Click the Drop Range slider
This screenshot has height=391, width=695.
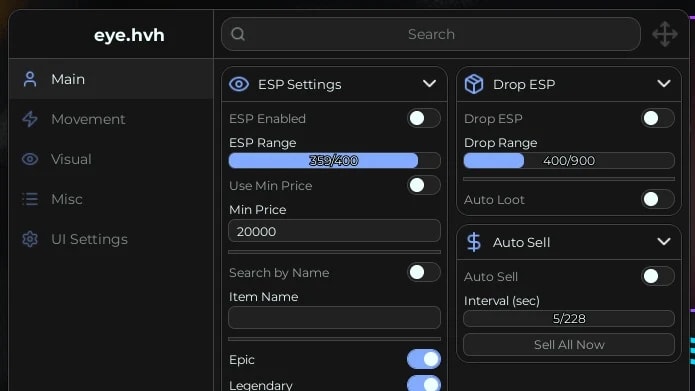[x=569, y=160]
